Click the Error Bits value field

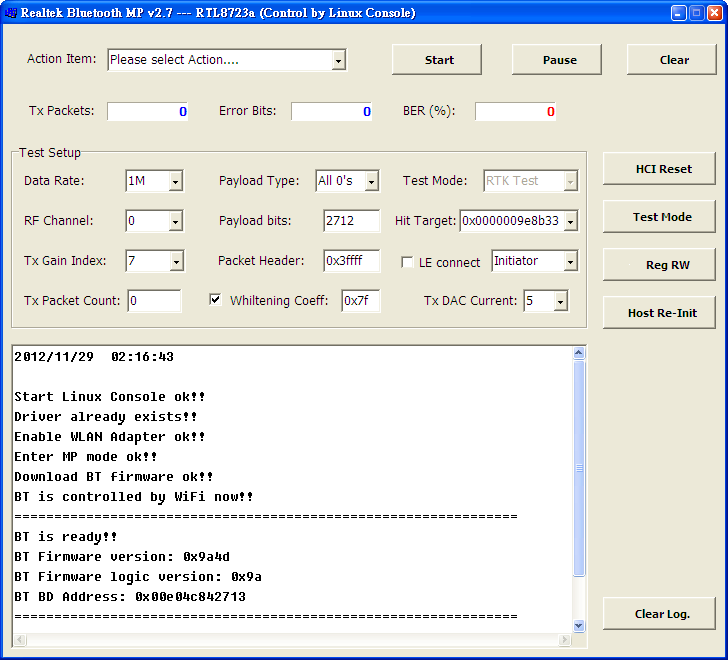332,111
